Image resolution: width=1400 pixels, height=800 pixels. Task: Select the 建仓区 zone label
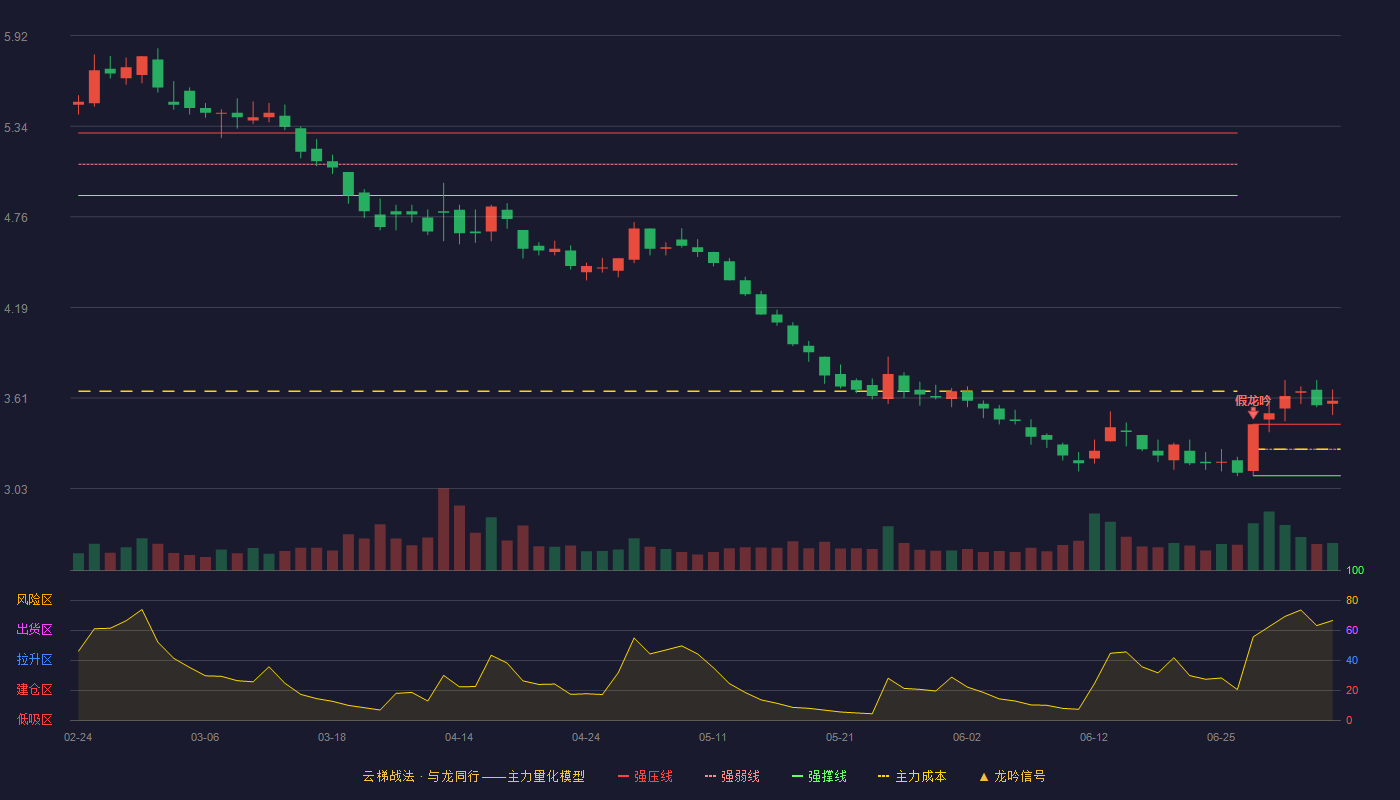click(34, 690)
